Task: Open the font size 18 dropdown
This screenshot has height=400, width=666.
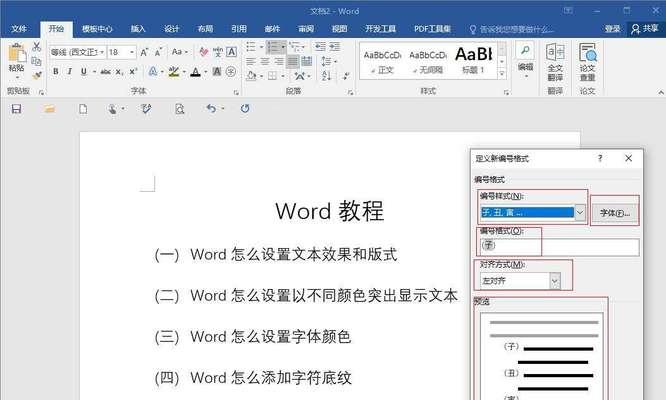Action: tap(132, 52)
